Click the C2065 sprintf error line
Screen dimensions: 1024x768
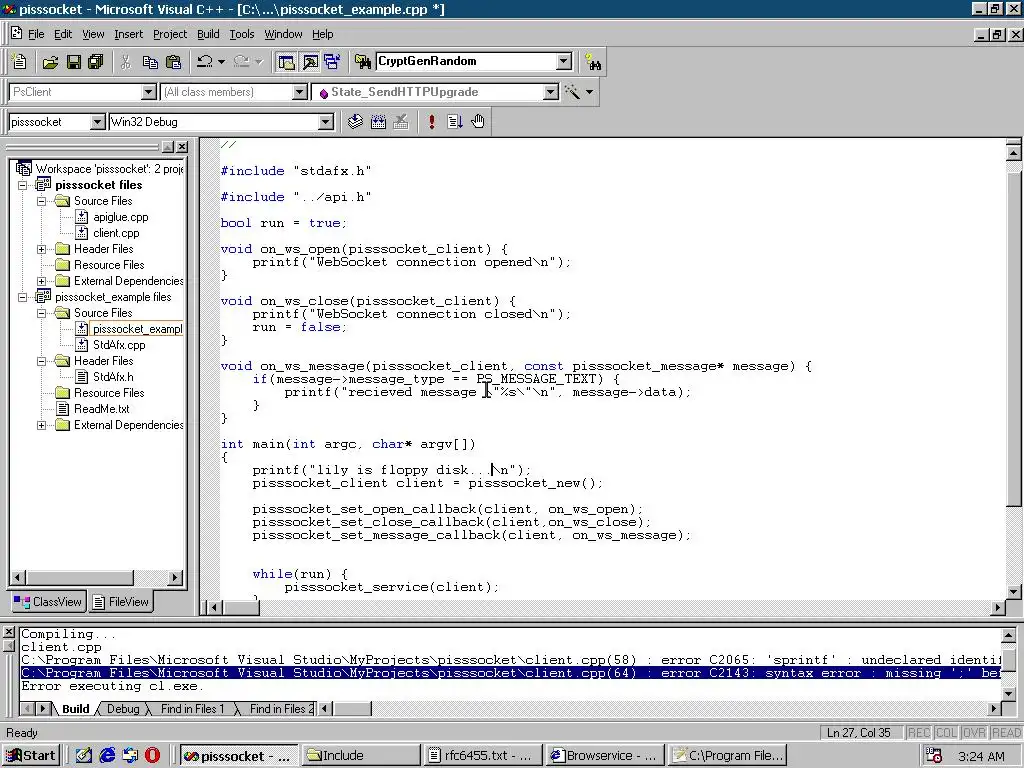pyautogui.click(x=511, y=660)
